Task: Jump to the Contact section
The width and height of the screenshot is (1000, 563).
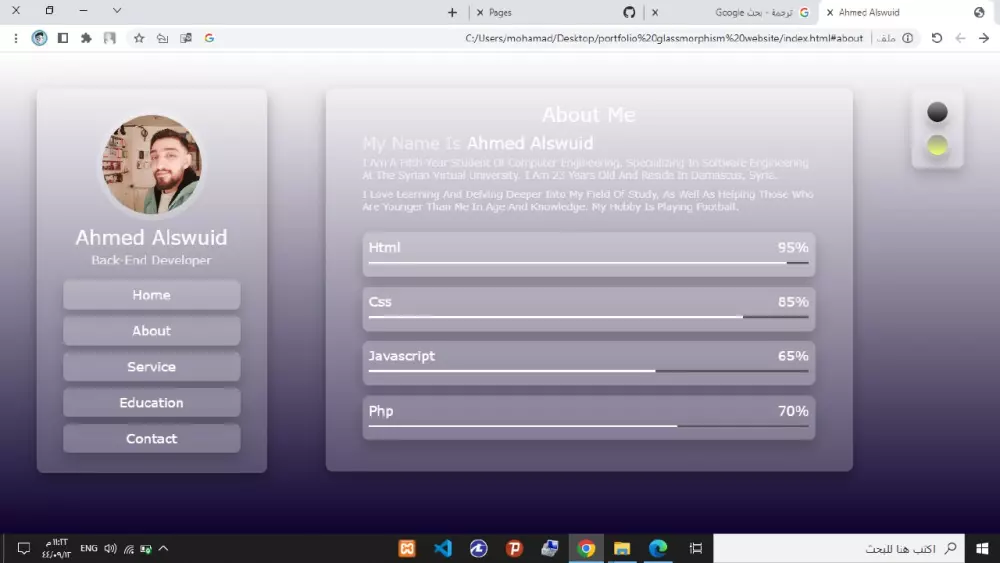Action: point(152,439)
